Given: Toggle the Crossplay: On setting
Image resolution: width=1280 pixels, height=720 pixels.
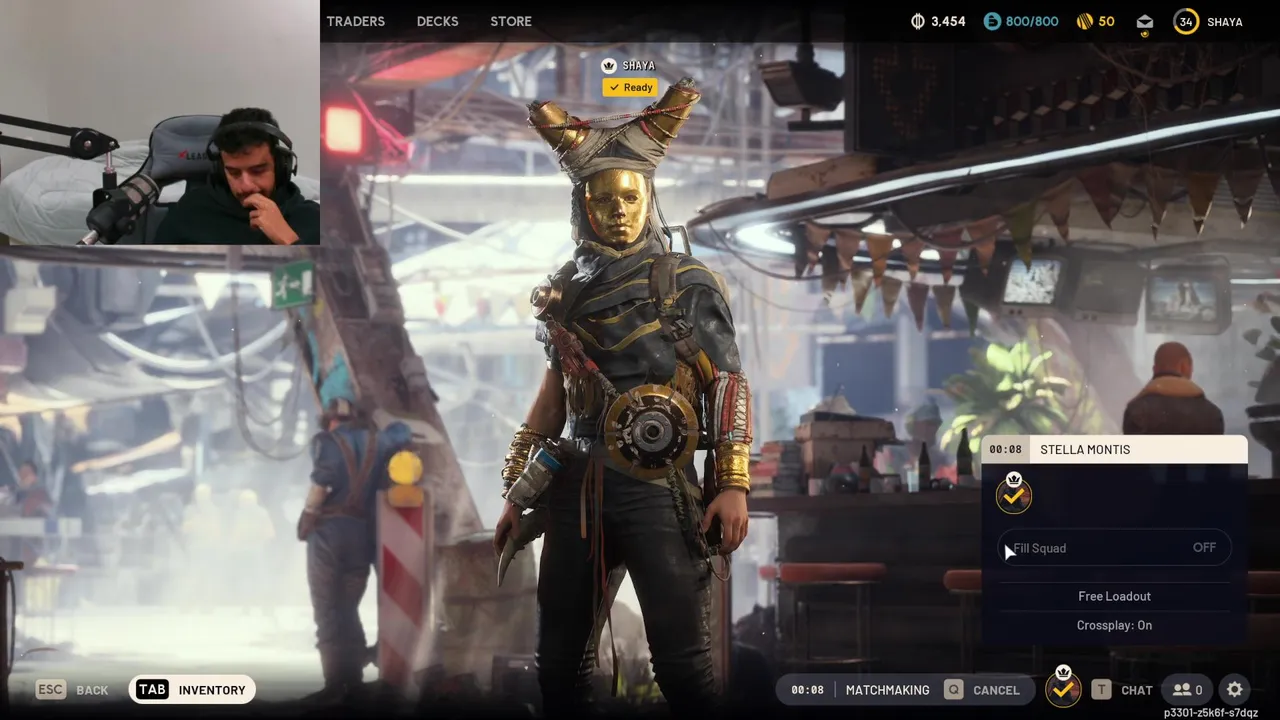Looking at the screenshot, I should coord(1114,625).
